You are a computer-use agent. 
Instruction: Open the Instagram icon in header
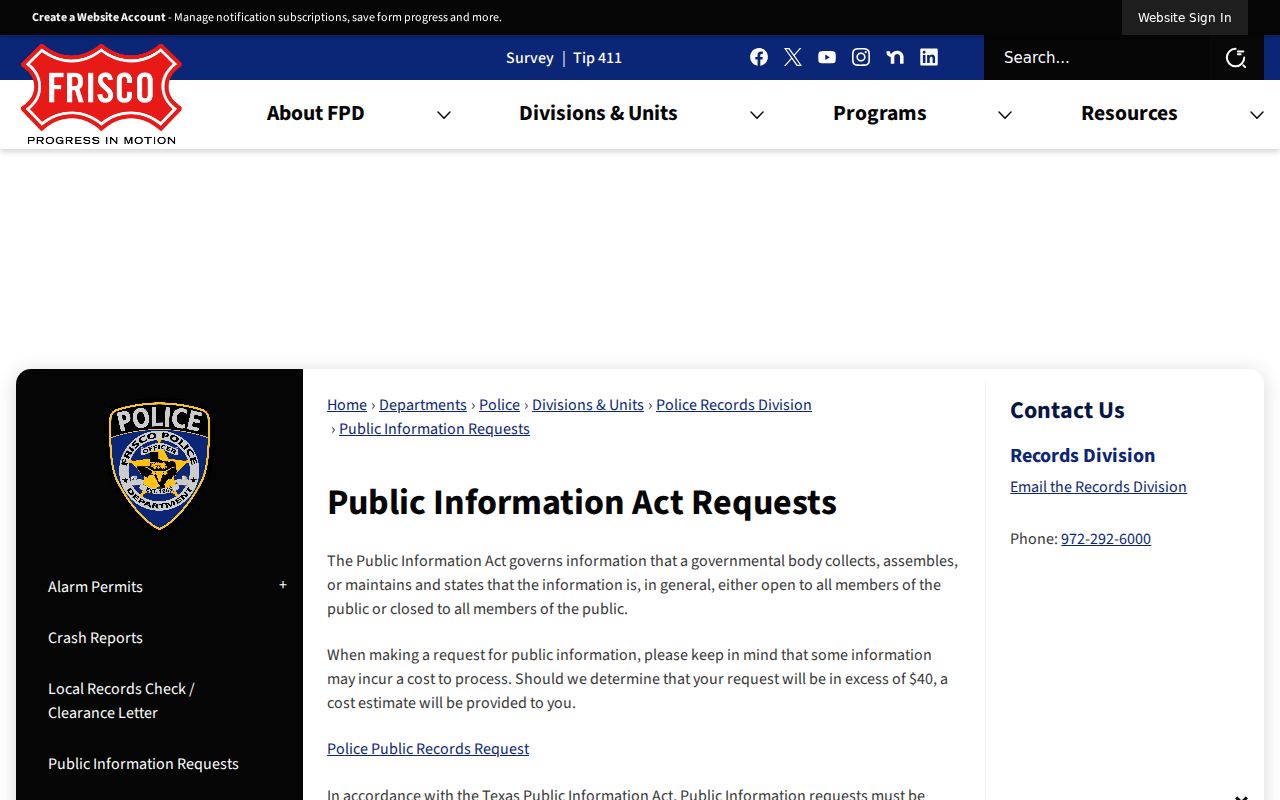pyautogui.click(x=861, y=57)
